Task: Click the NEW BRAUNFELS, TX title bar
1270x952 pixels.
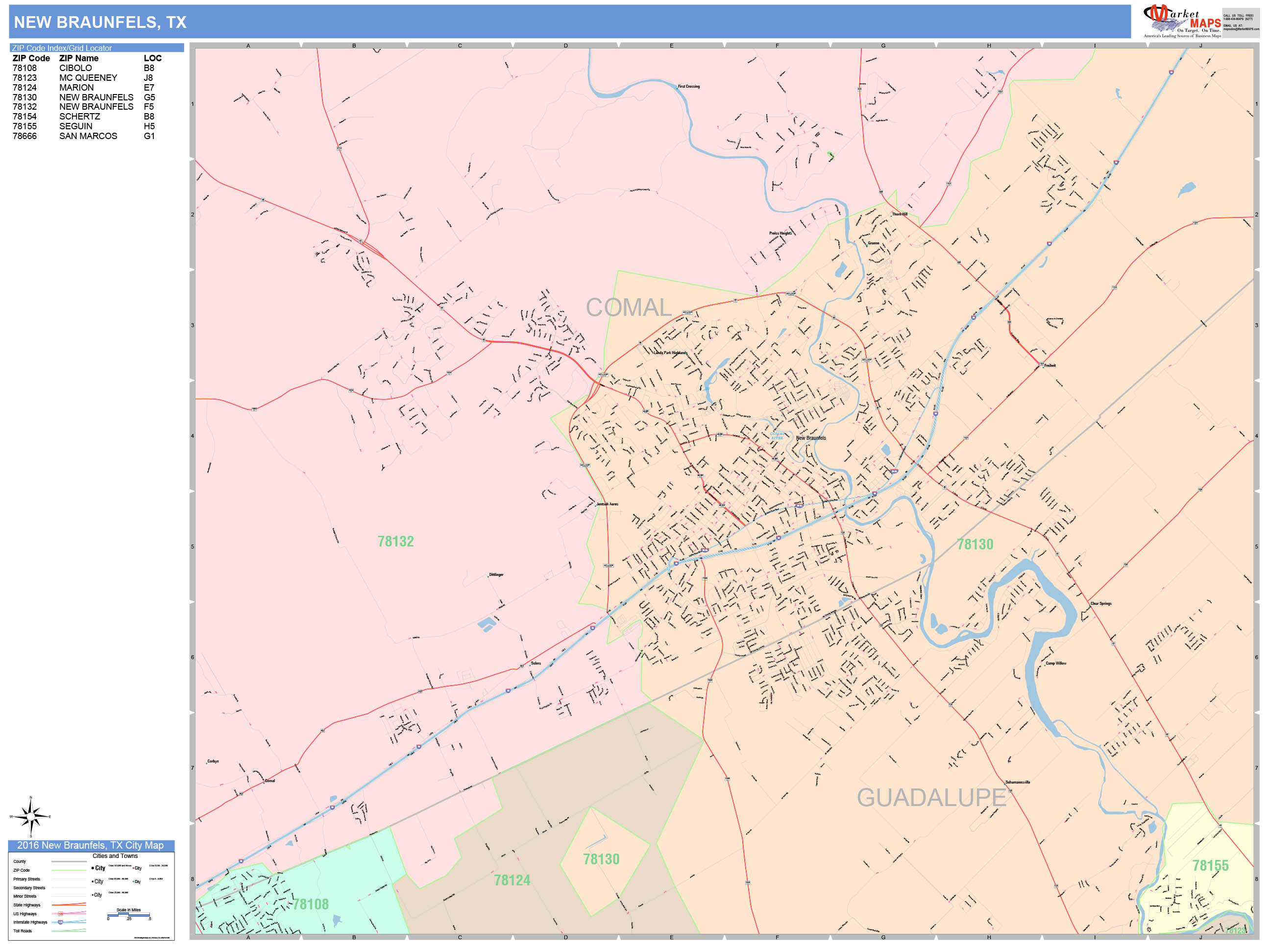Action: [x=100, y=22]
